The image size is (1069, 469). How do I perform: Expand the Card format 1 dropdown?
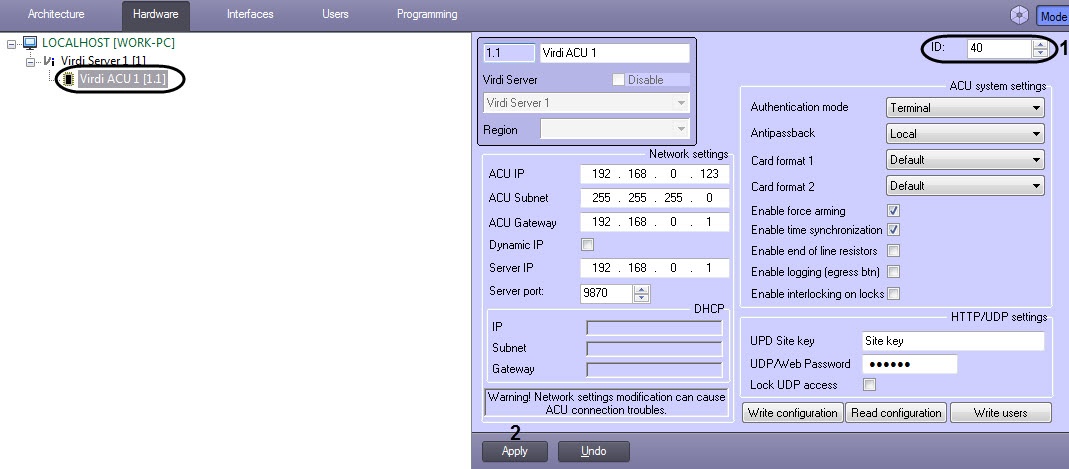(x=965, y=160)
